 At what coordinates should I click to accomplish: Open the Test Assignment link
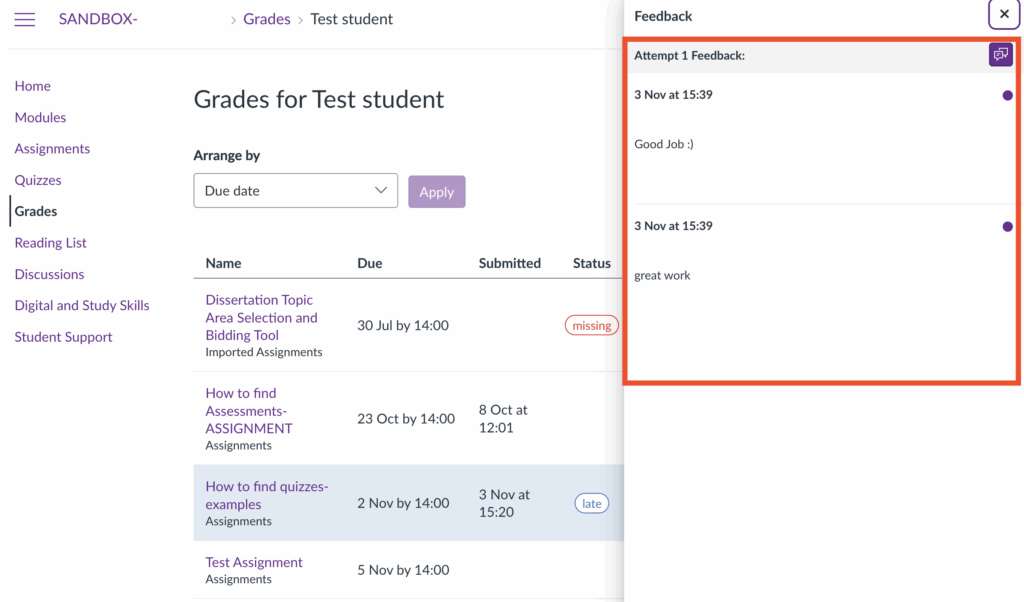254,562
